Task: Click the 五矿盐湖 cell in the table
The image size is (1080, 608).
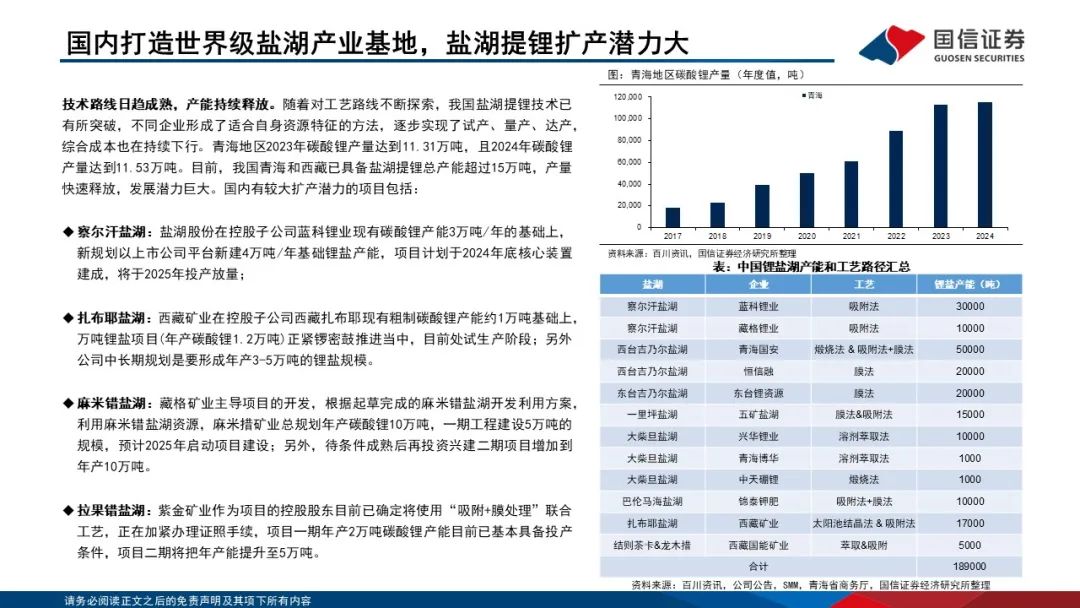Action: point(758,415)
